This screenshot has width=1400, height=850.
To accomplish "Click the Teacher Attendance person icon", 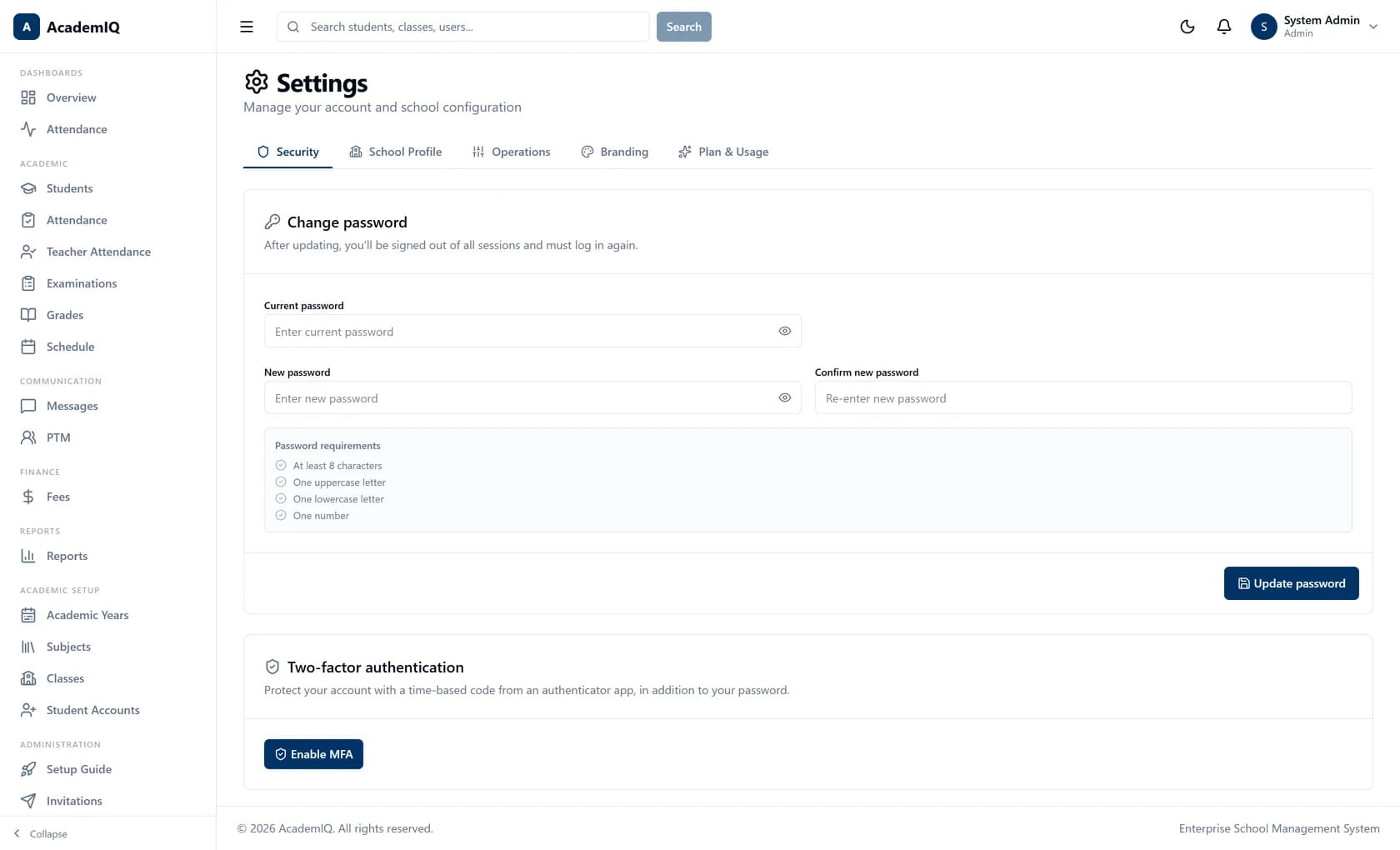I will click(28, 252).
